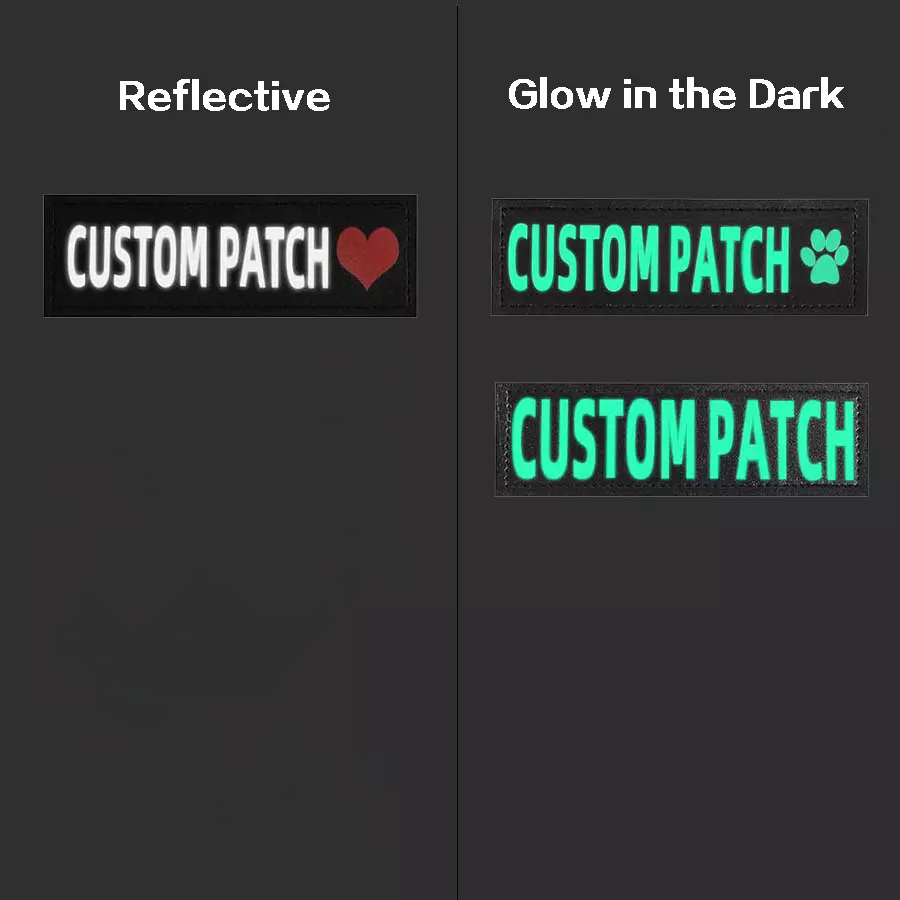Click white word CUSTOM on reflective patch

click(x=137, y=256)
